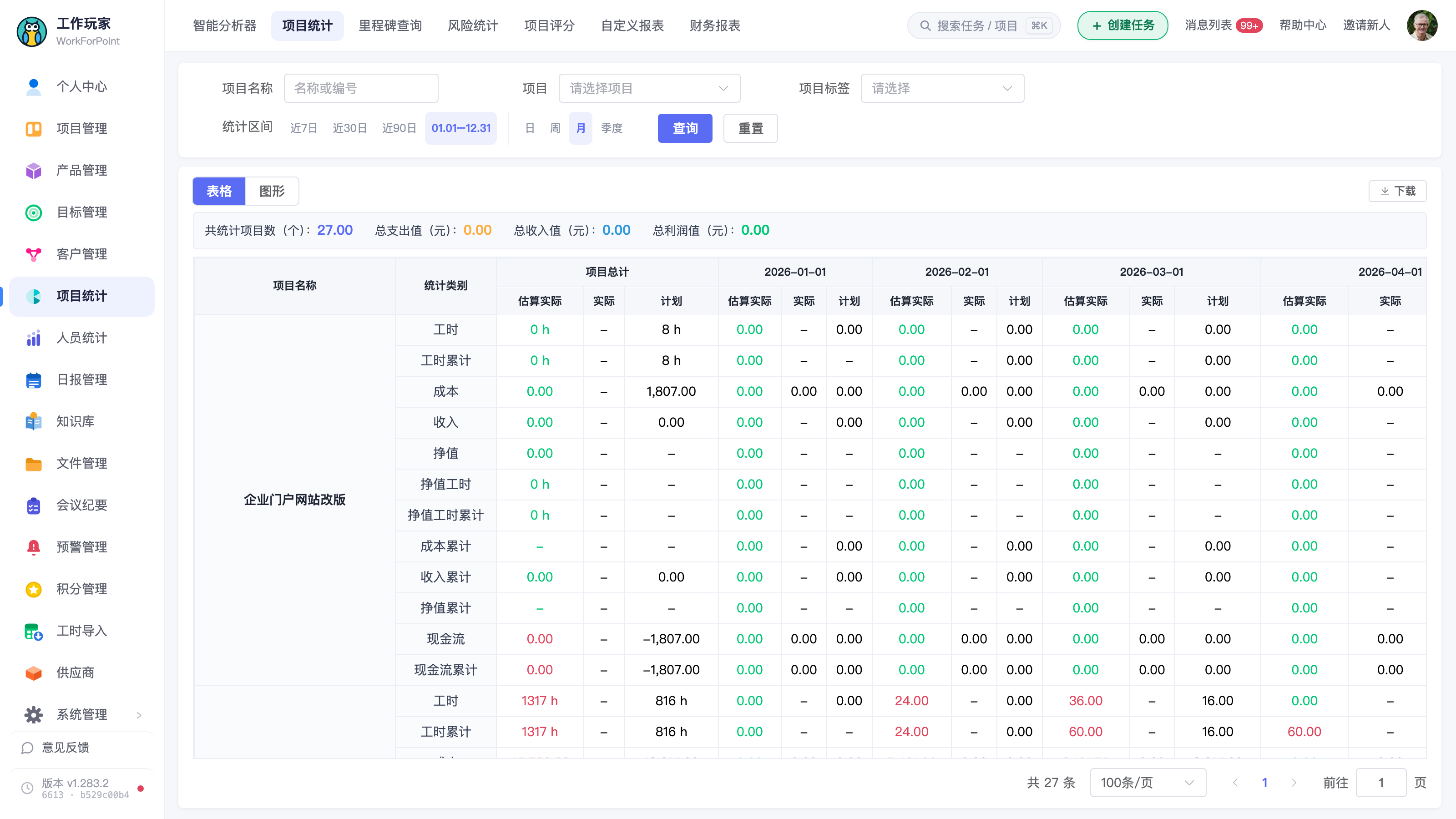
Task: Click the WorkForPoint owl logo
Action: pyautogui.click(x=32, y=32)
